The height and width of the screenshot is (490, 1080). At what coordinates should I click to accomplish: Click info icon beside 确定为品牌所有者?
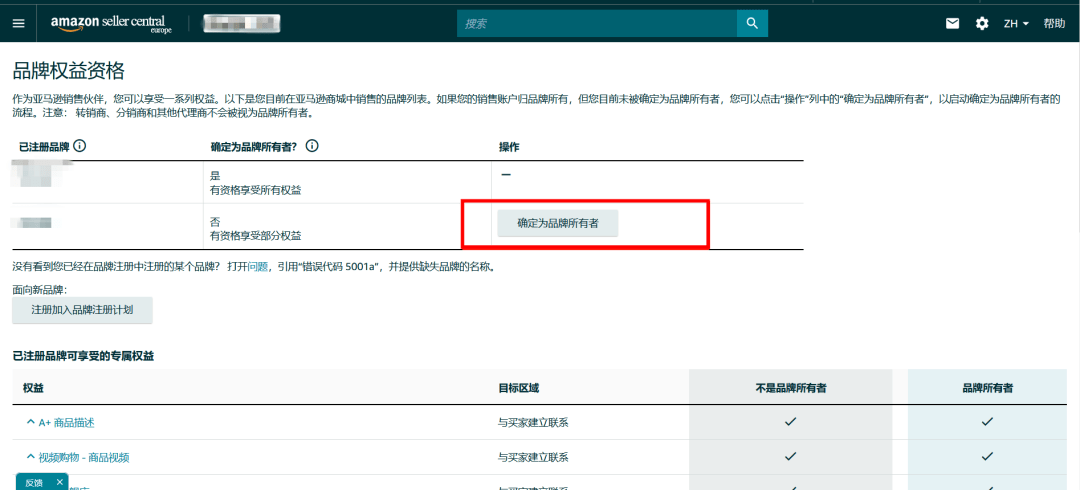[x=312, y=146]
